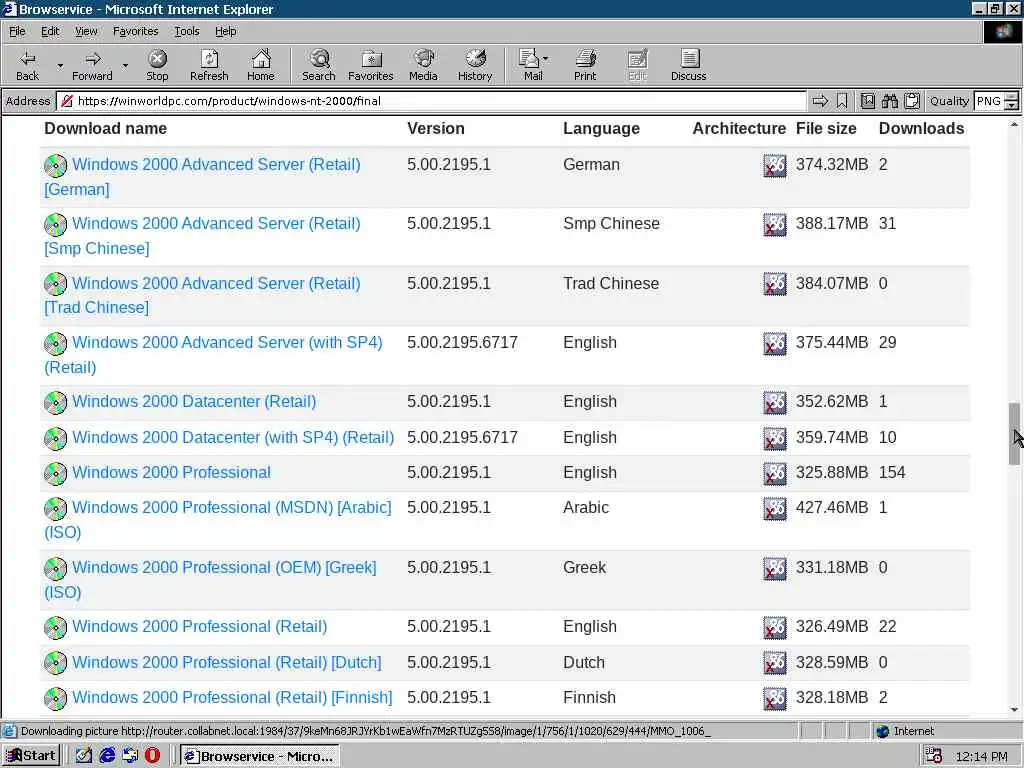Launch Internet Explorer from quick launch

pyautogui.click(x=107, y=756)
